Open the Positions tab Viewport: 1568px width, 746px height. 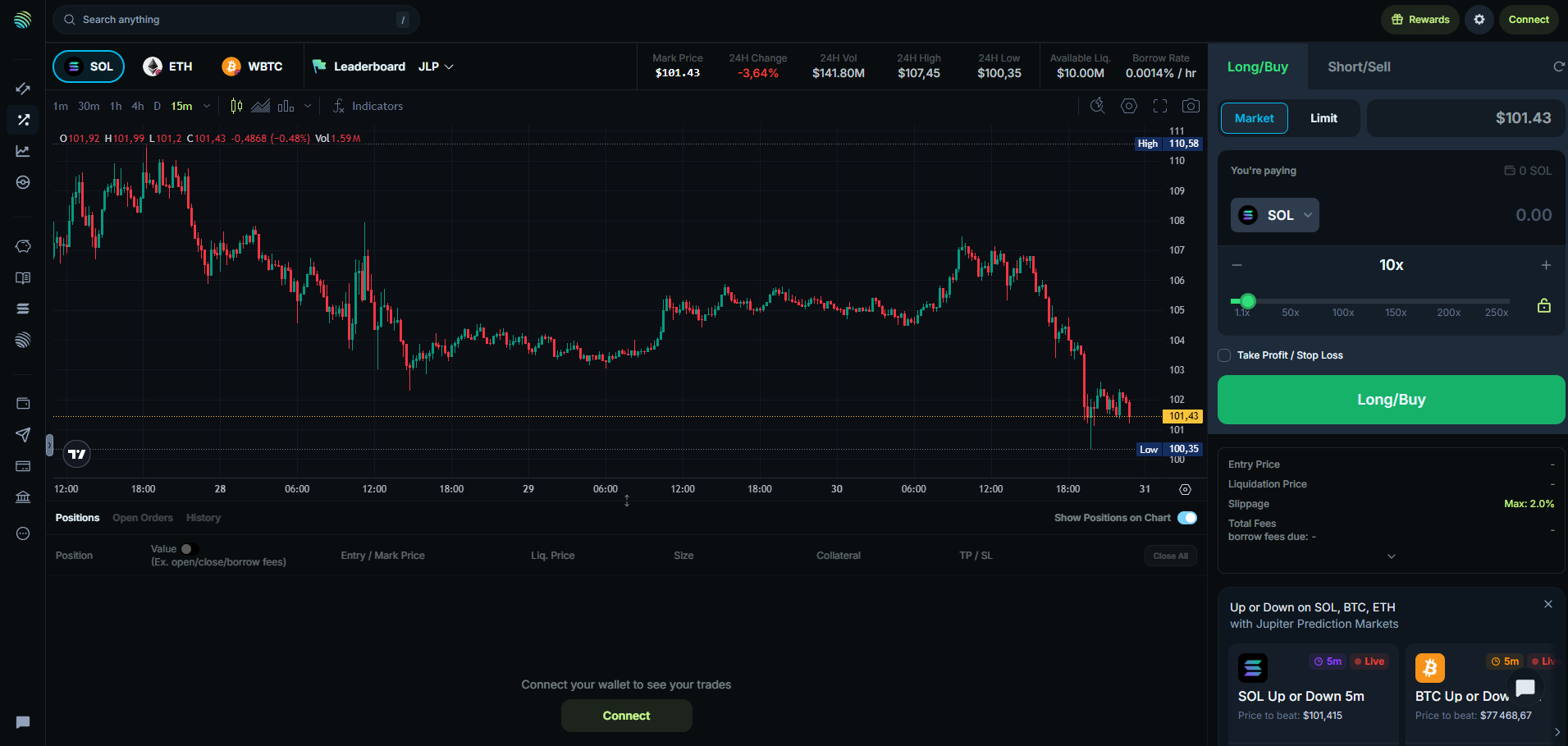point(77,518)
